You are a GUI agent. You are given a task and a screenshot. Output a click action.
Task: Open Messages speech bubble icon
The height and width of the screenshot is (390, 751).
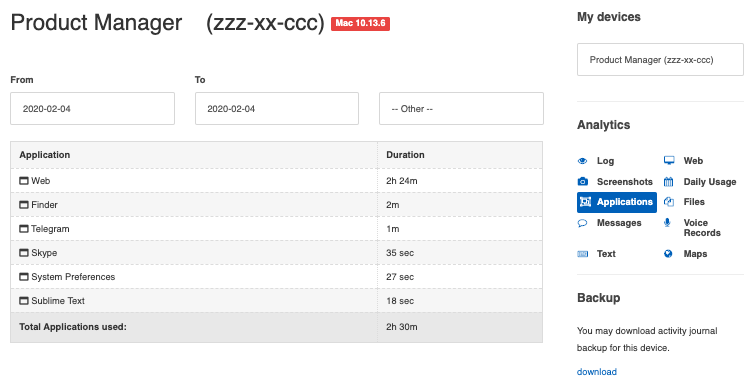(x=582, y=223)
